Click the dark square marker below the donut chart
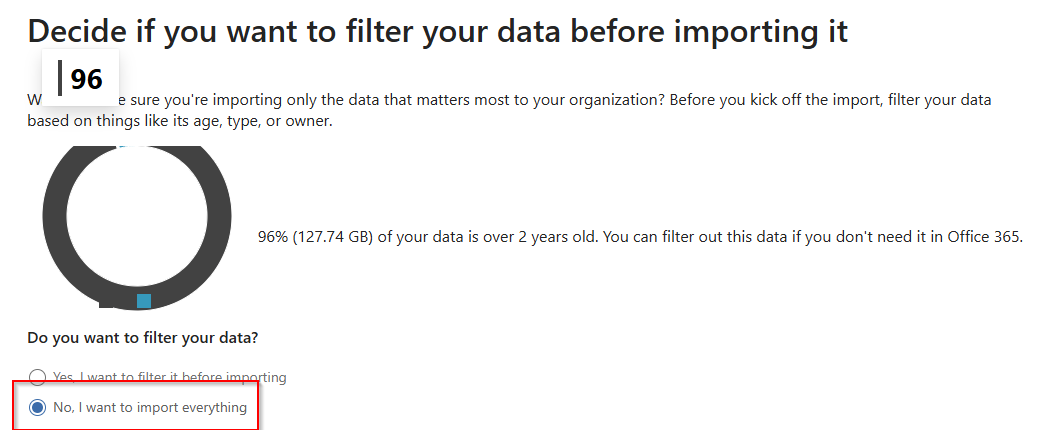The width and height of the screenshot is (1055, 430). coord(106,302)
